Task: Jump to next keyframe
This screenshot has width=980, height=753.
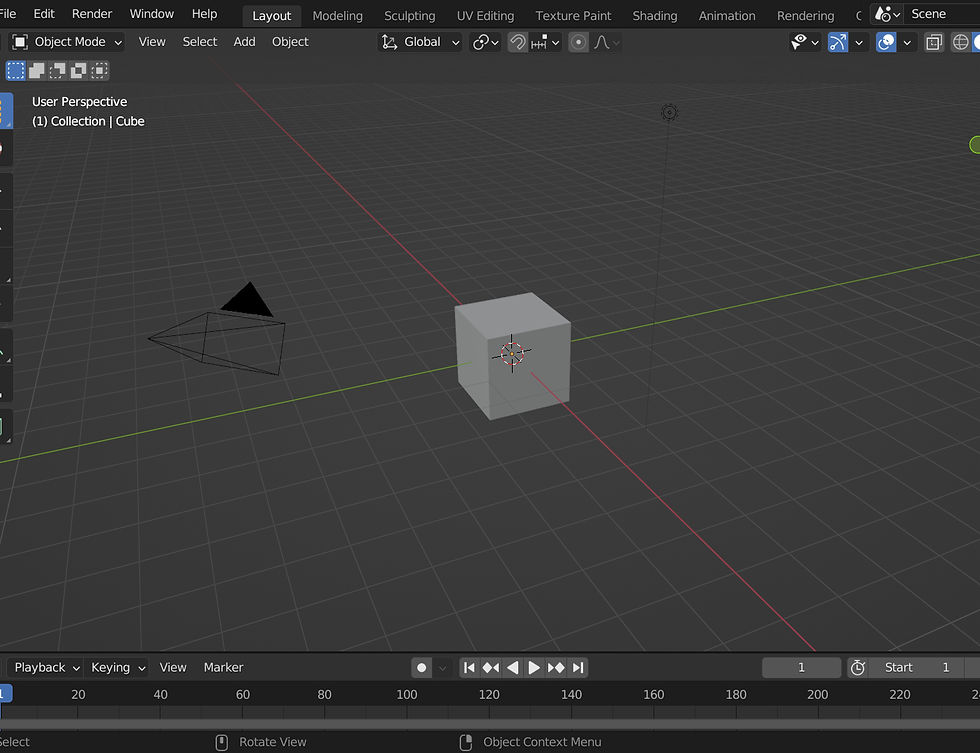Action: pyautogui.click(x=556, y=668)
